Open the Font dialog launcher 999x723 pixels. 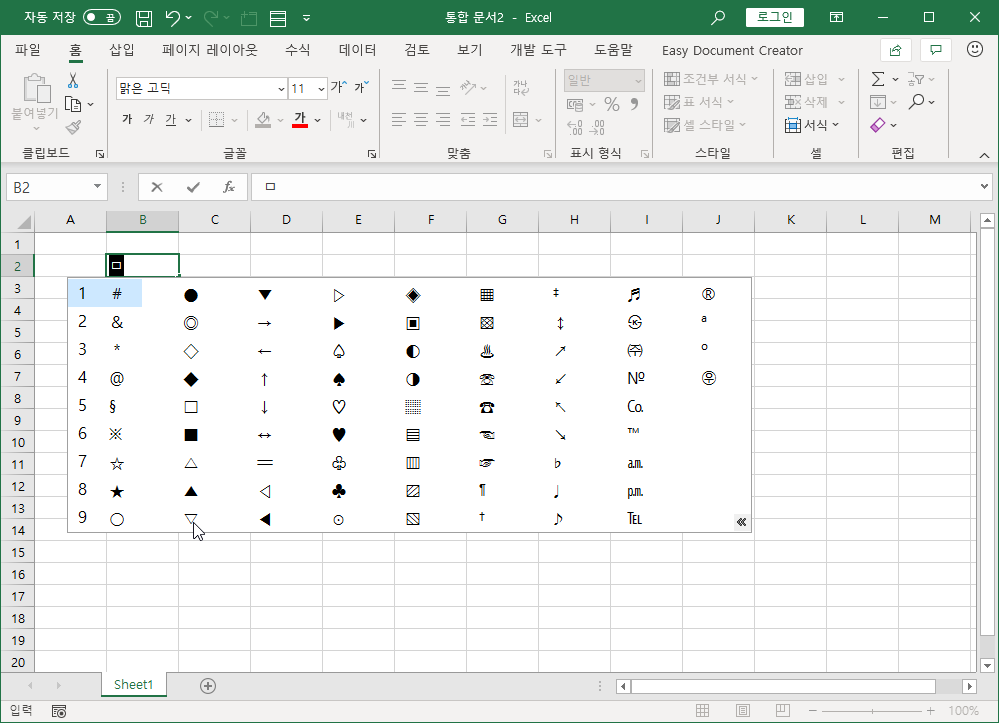pos(372,154)
